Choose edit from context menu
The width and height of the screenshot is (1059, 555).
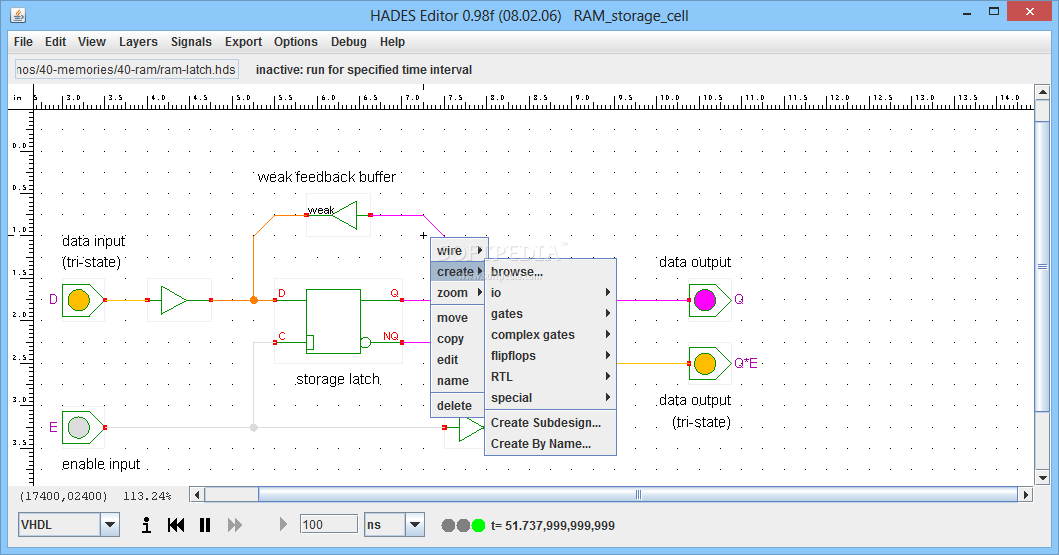[x=459, y=359]
